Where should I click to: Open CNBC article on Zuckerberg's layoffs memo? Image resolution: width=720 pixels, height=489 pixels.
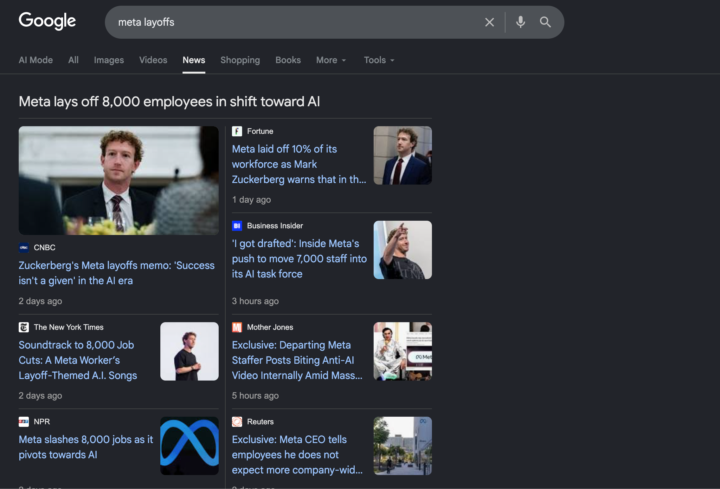tap(117, 273)
